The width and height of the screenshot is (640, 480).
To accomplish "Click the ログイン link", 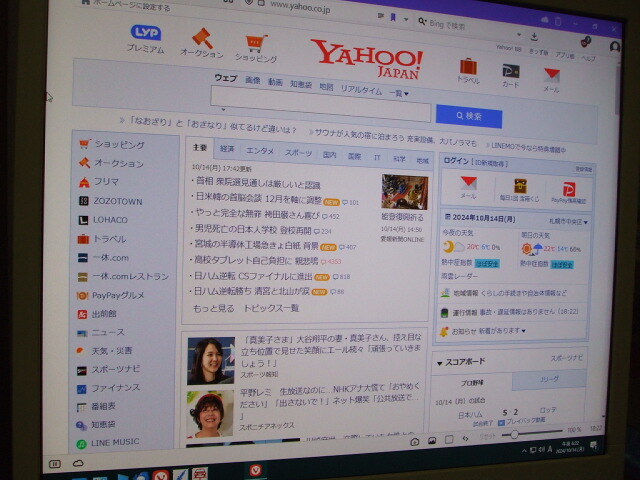I will point(456,161).
